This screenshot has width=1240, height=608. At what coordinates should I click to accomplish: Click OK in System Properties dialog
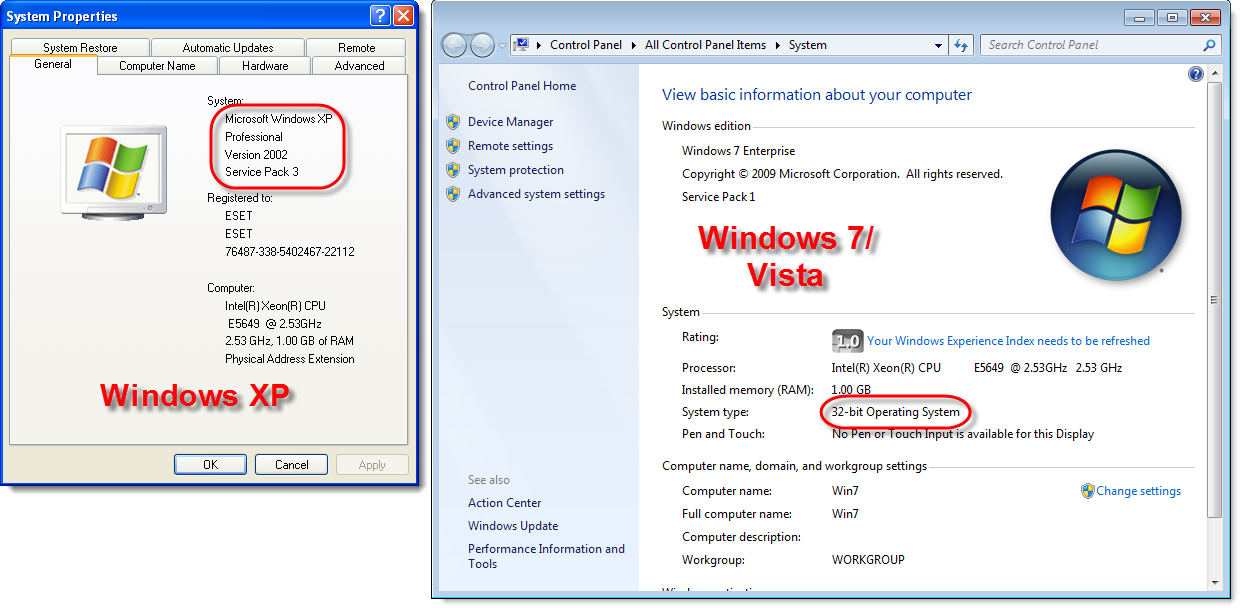point(210,464)
